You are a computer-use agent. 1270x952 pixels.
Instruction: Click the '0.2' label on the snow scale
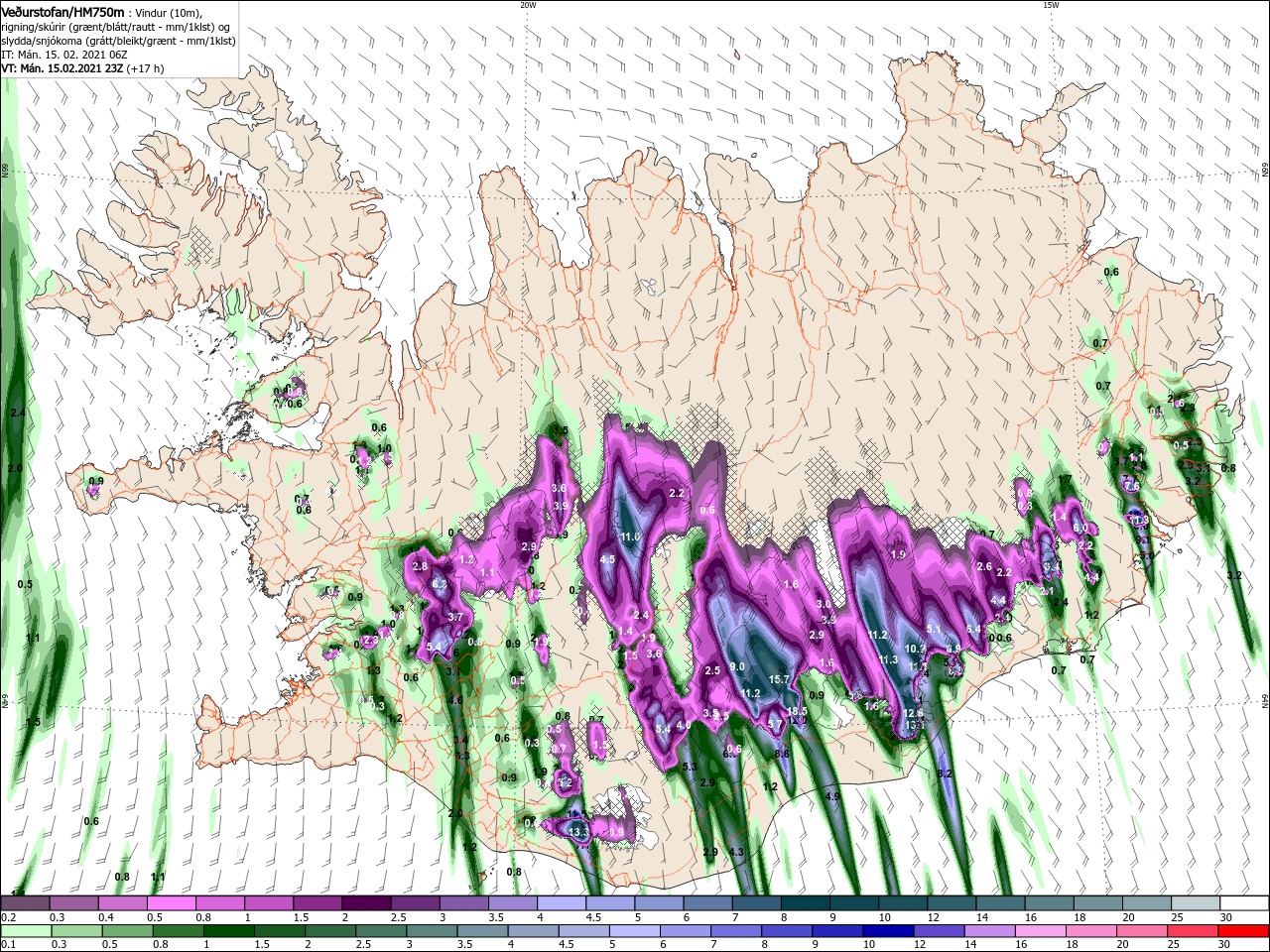click(8, 917)
